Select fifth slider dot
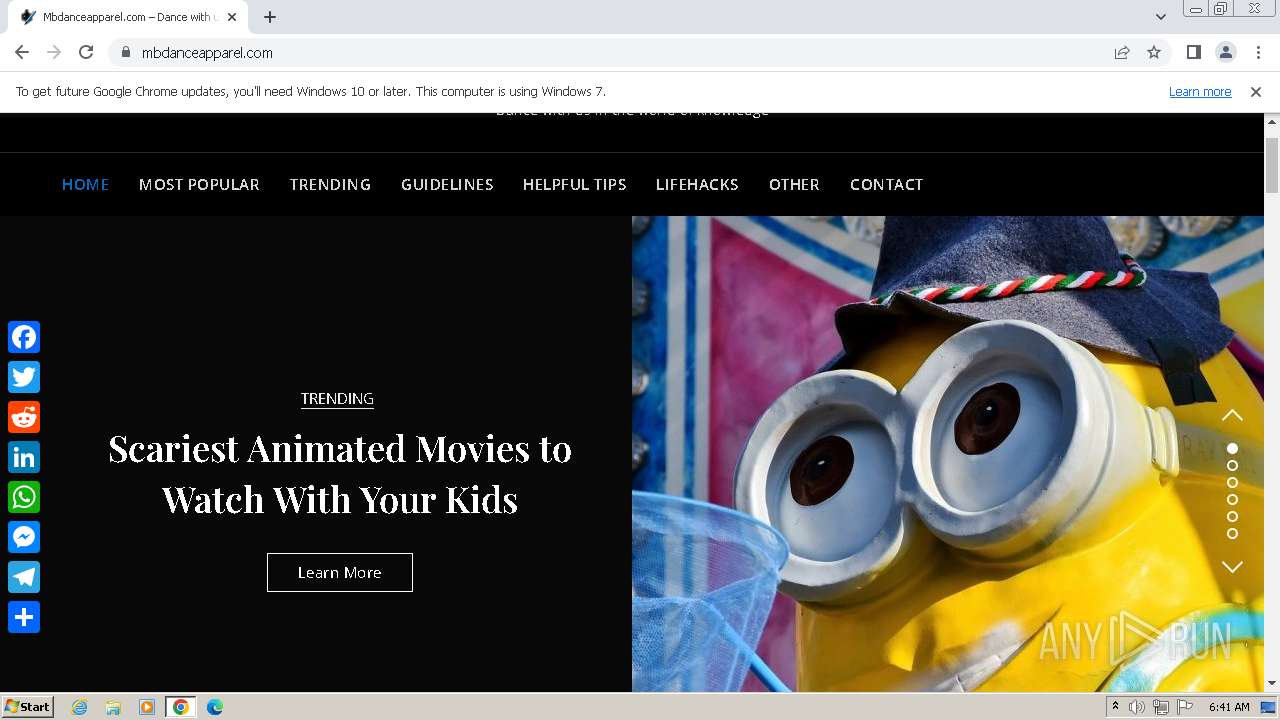Image resolution: width=1280 pixels, height=720 pixels. 1232,517
